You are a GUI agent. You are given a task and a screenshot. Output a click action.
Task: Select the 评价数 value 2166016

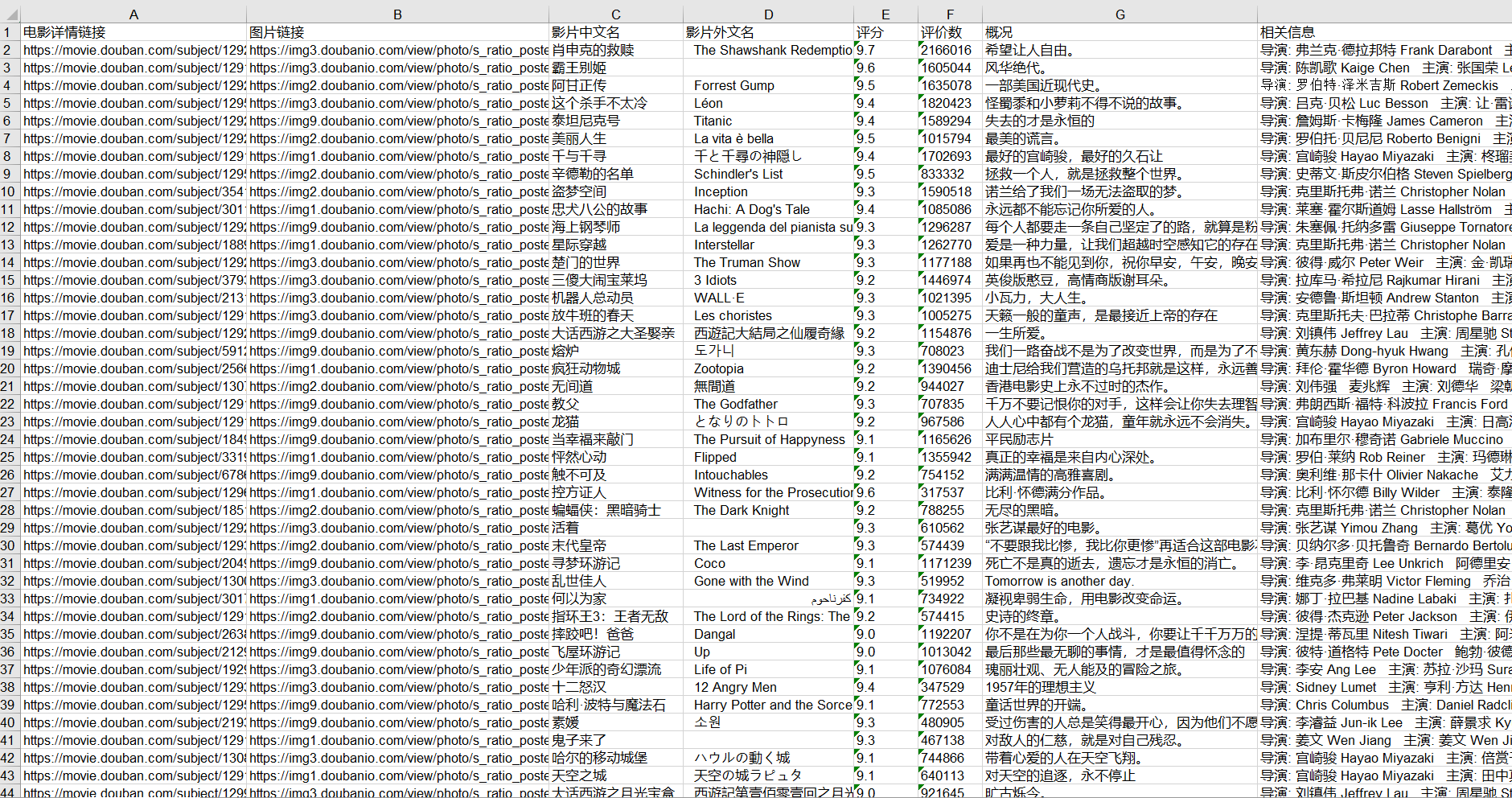point(949,50)
